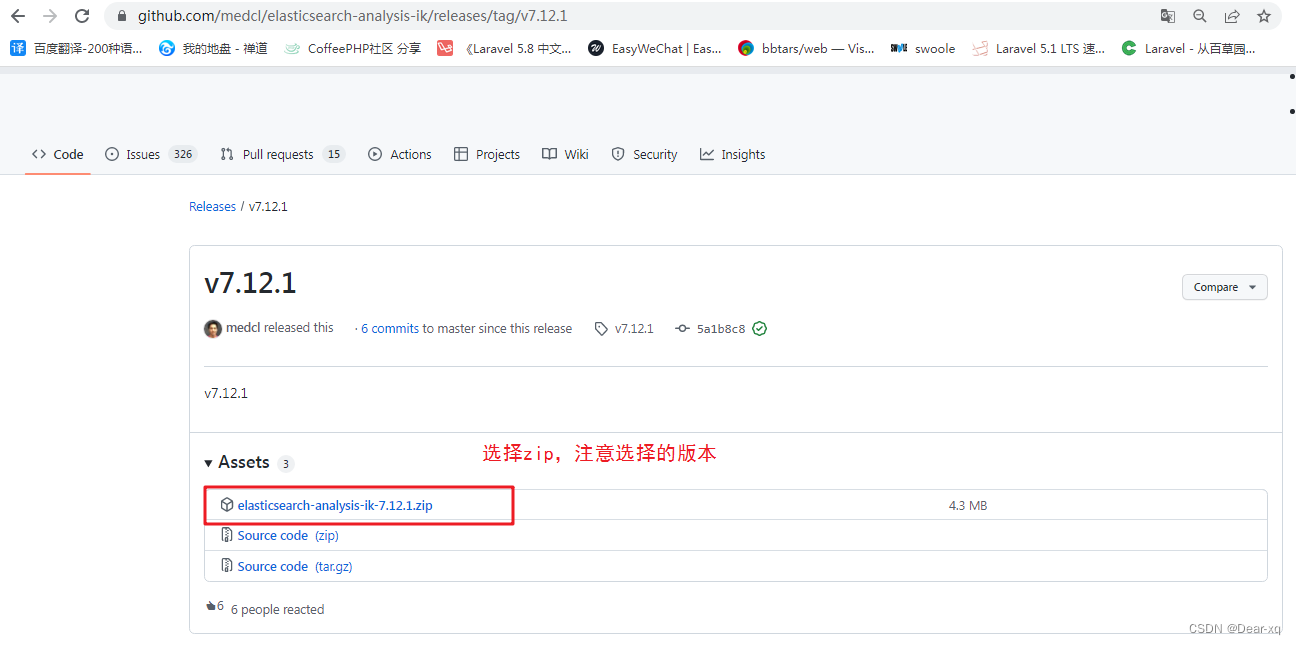Click the browser back arrow
Viewport: 1296px width, 645px height.
click(18, 16)
